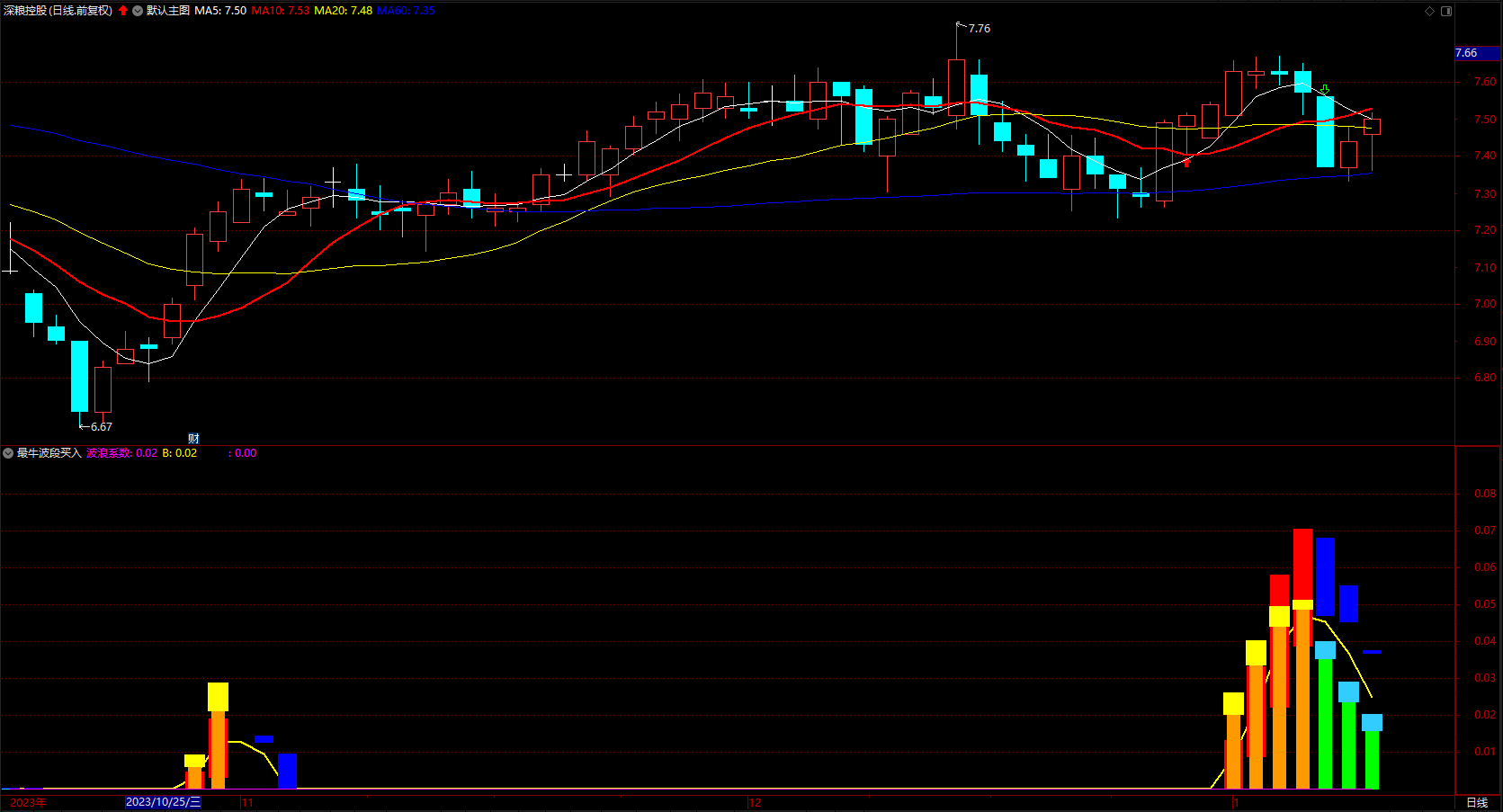Select the 深粮控股(日线,前复权) title label
Screen dimensions: 1503x812
click(58, 11)
